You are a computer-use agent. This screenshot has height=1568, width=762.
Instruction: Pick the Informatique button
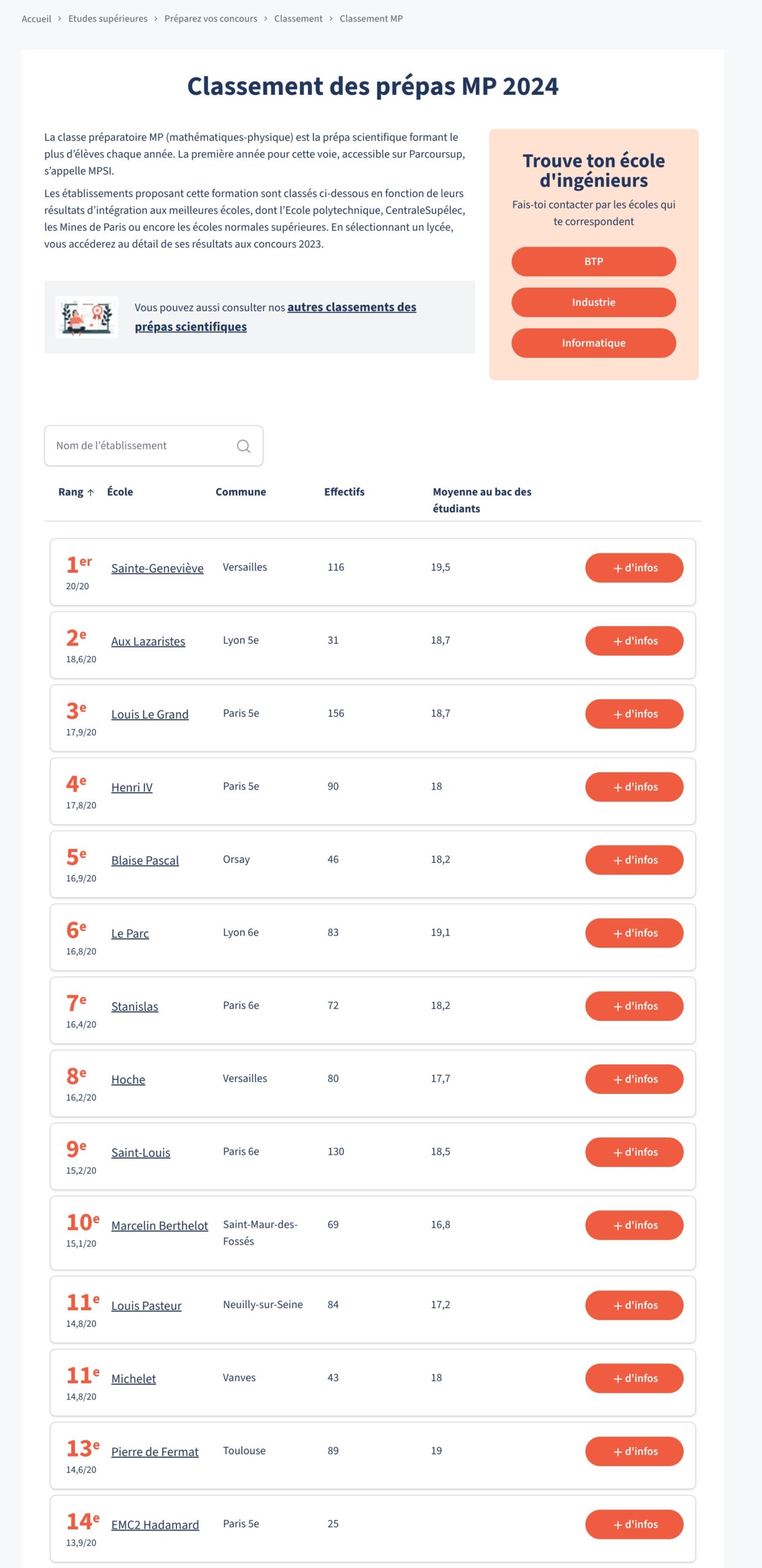tap(594, 343)
